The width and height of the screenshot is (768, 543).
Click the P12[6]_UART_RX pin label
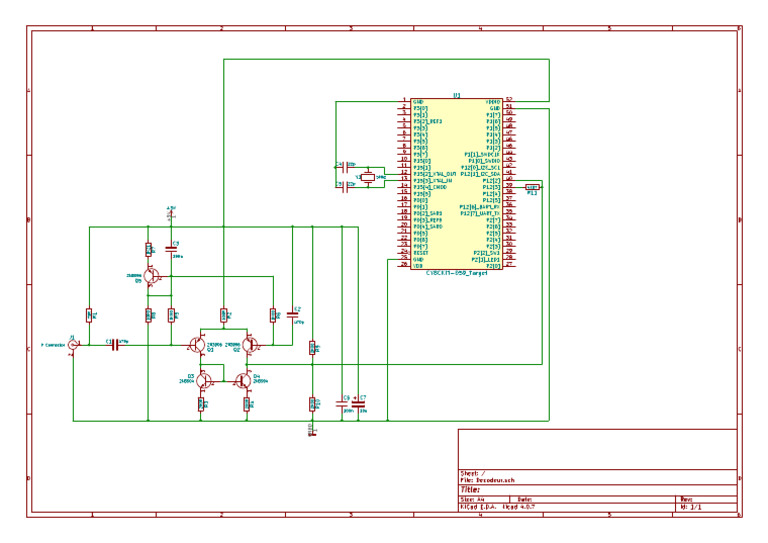pos(480,207)
